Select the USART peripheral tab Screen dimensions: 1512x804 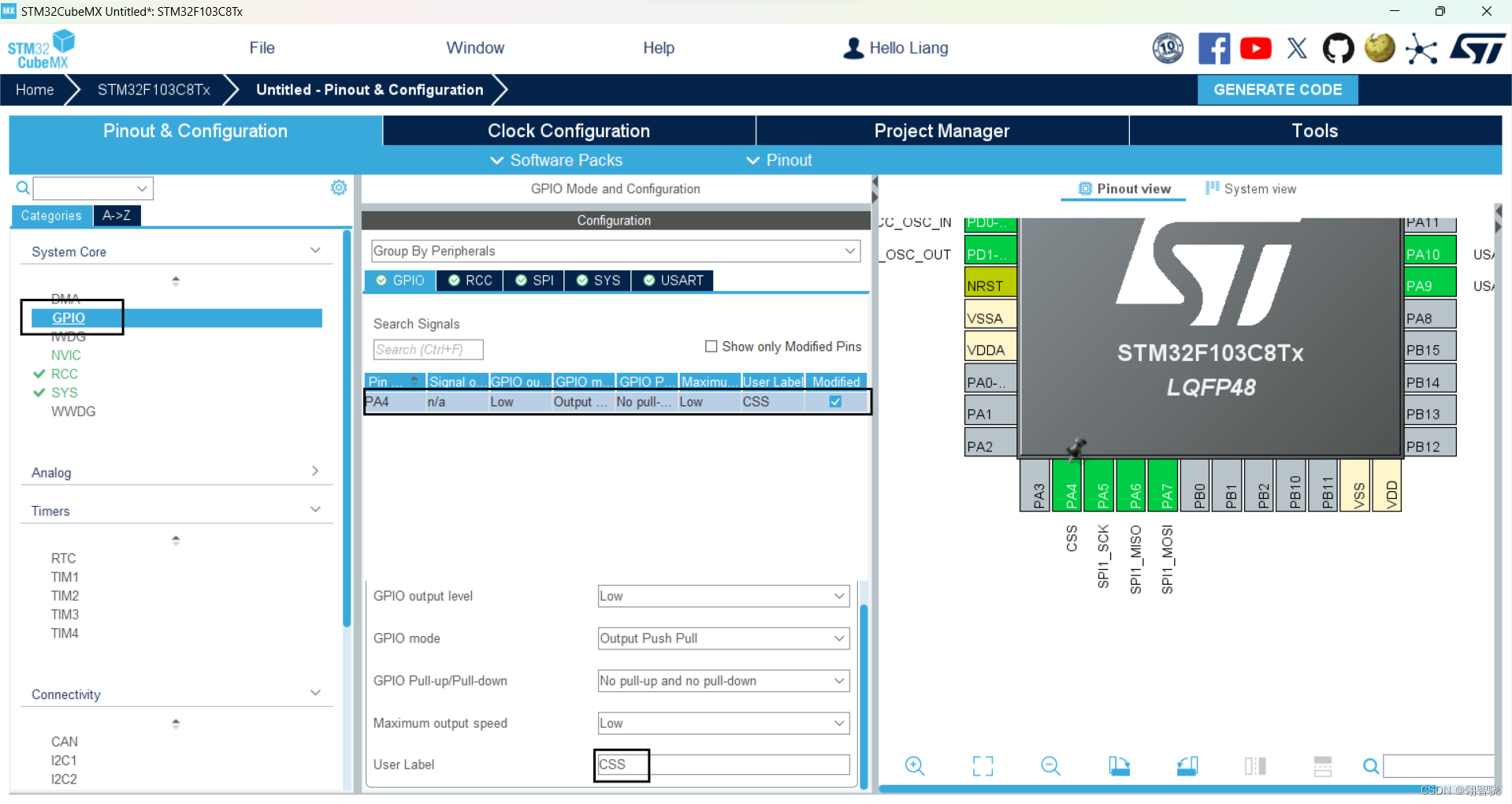click(x=673, y=281)
